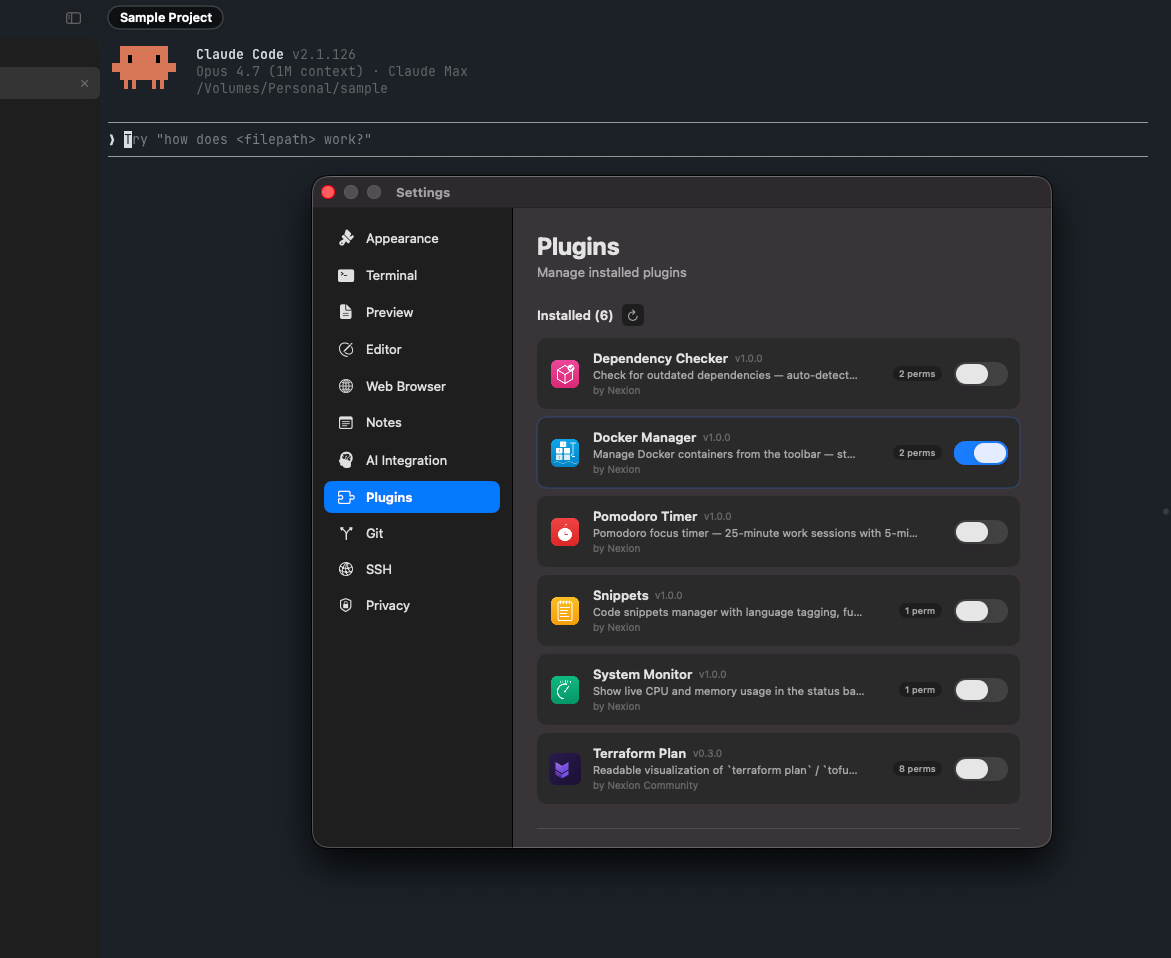Click the Pomodoro Timer plugin icon
The width and height of the screenshot is (1171, 958).
point(565,532)
